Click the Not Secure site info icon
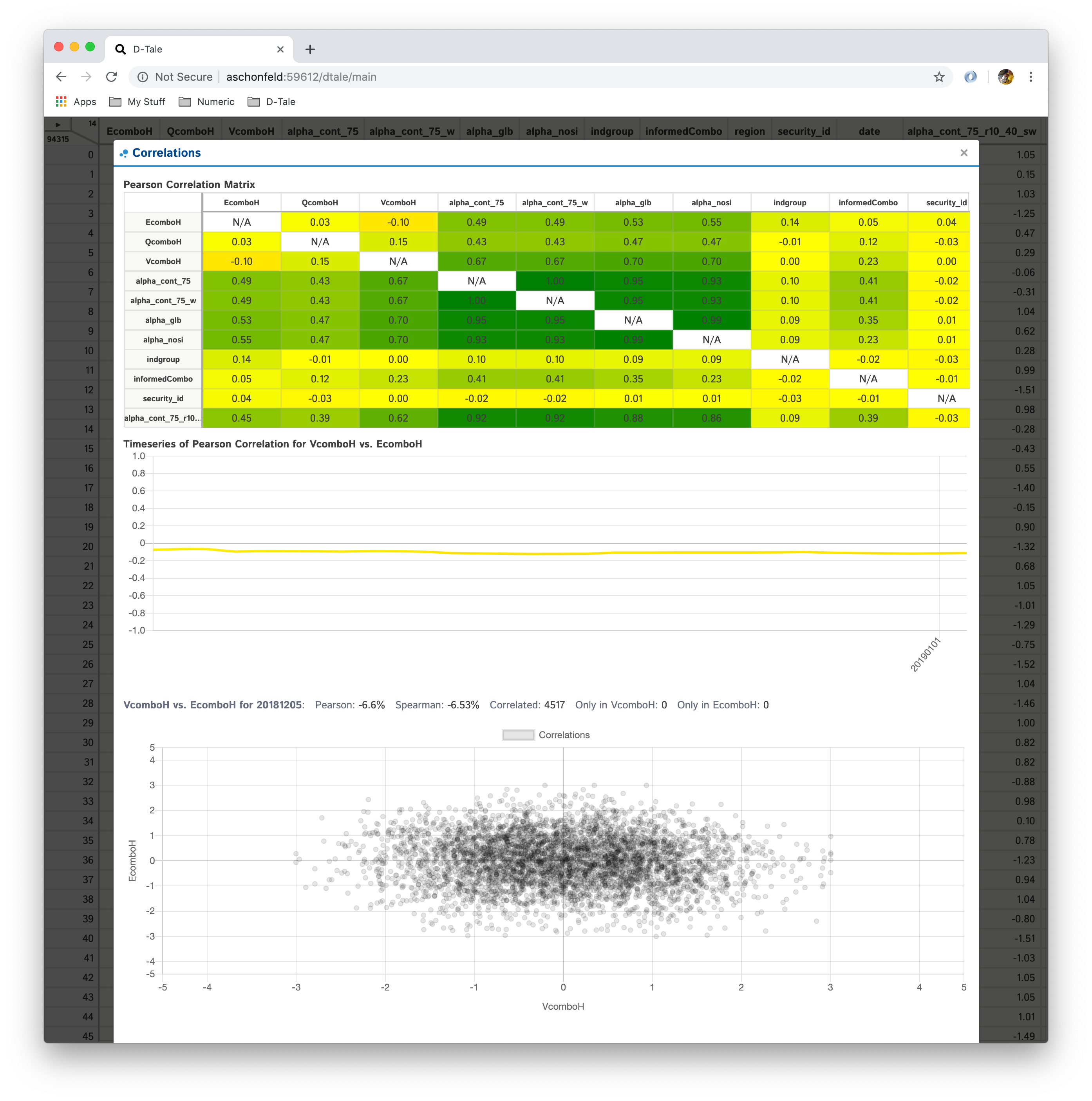Viewport: 1092px width, 1101px height. [143, 77]
